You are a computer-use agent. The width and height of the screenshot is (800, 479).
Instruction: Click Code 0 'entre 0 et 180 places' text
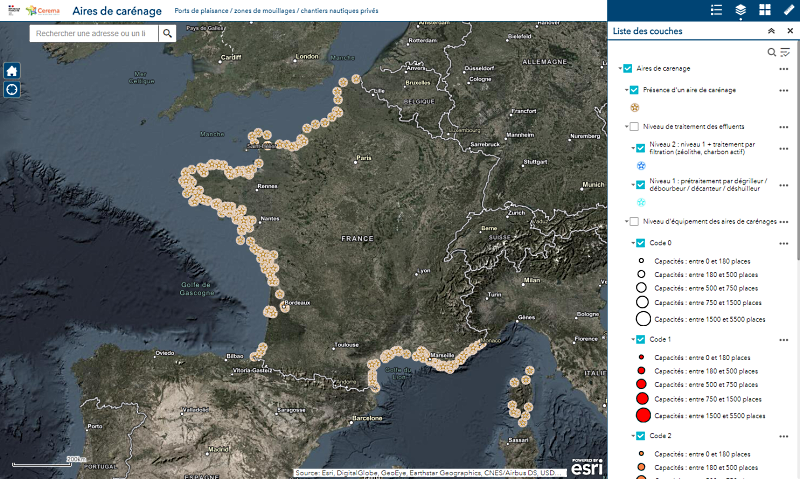click(x=702, y=261)
